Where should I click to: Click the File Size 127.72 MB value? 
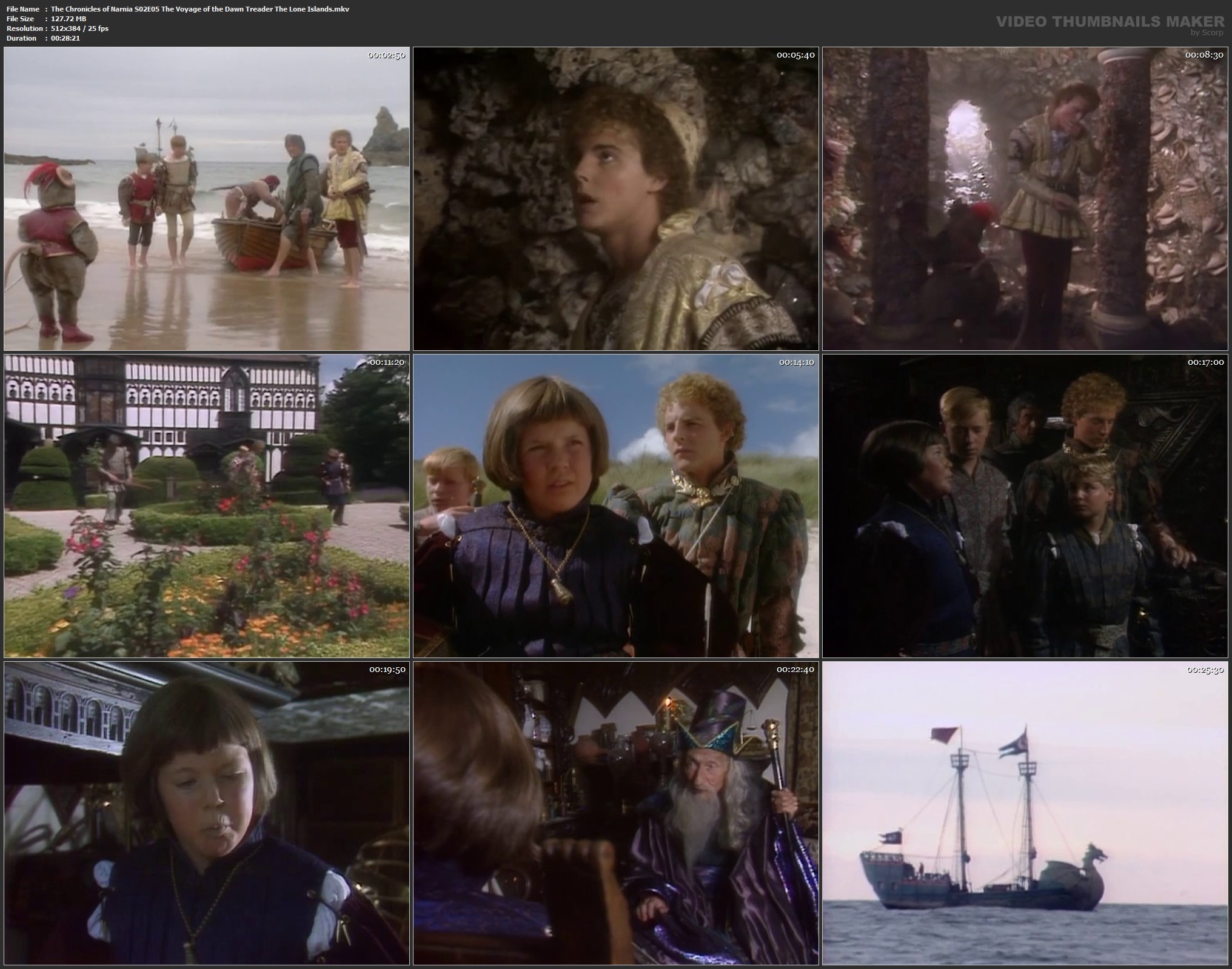(69, 19)
